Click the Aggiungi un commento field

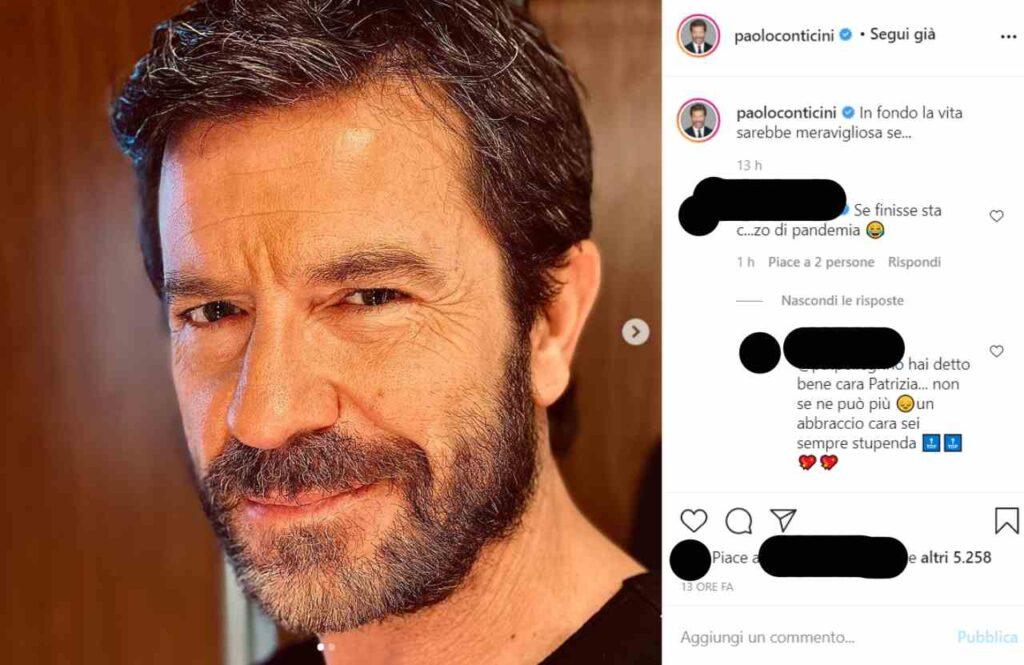(767, 637)
